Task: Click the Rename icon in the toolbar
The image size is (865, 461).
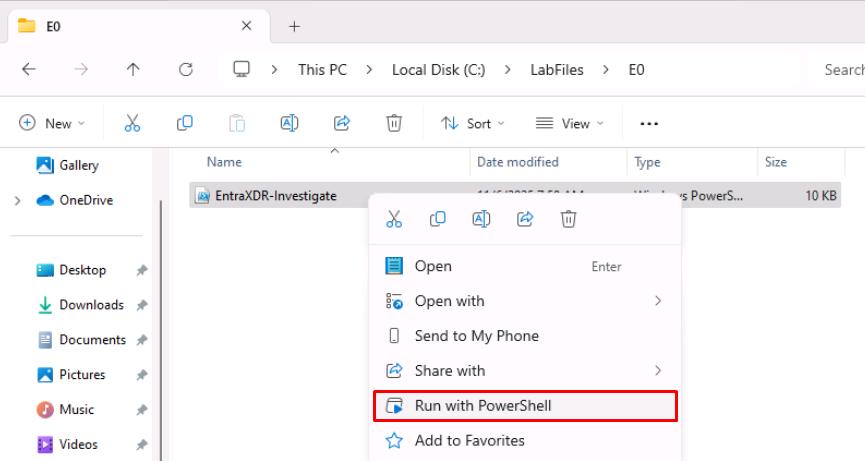Action: 289,123
